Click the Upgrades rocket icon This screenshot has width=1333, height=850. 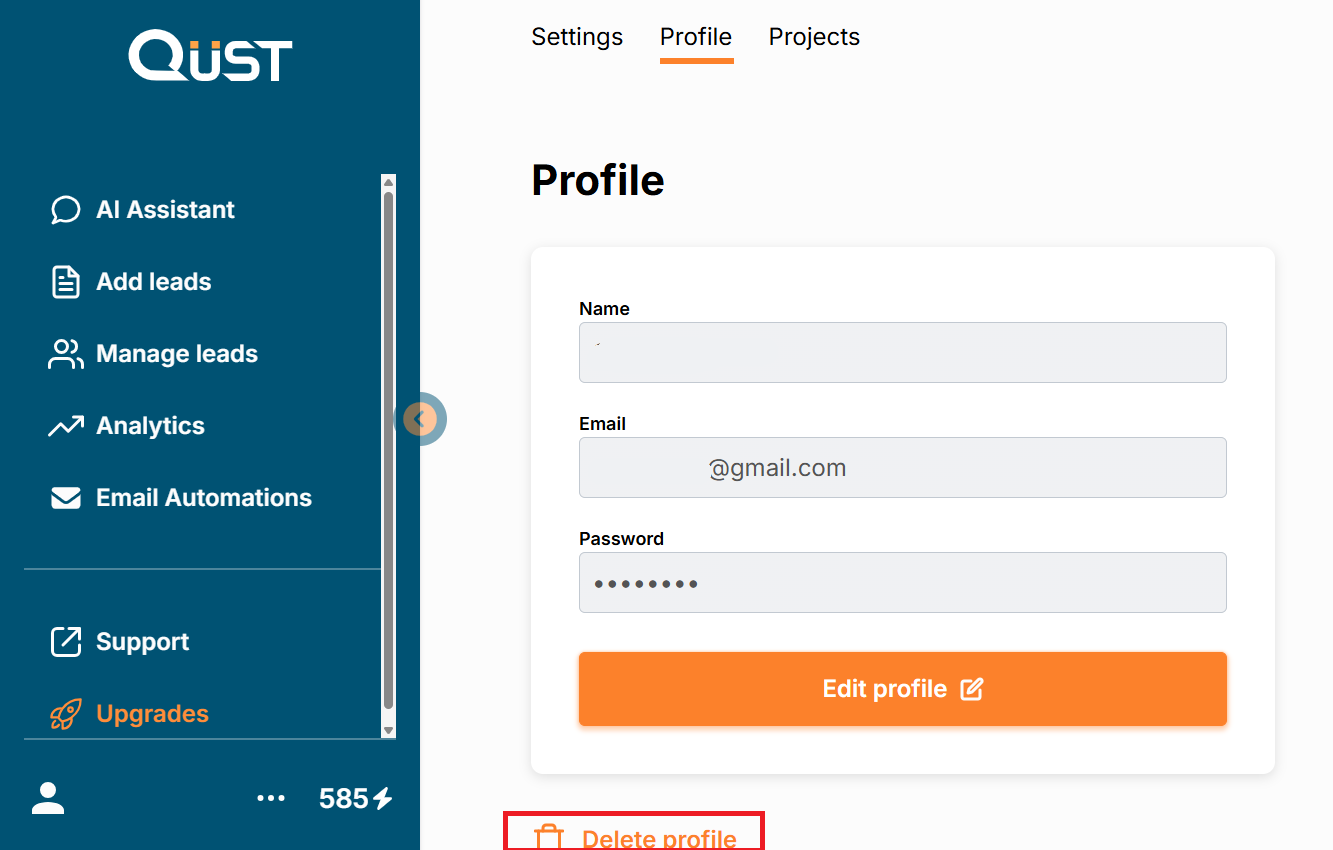pyautogui.click(x=66, y=714)
